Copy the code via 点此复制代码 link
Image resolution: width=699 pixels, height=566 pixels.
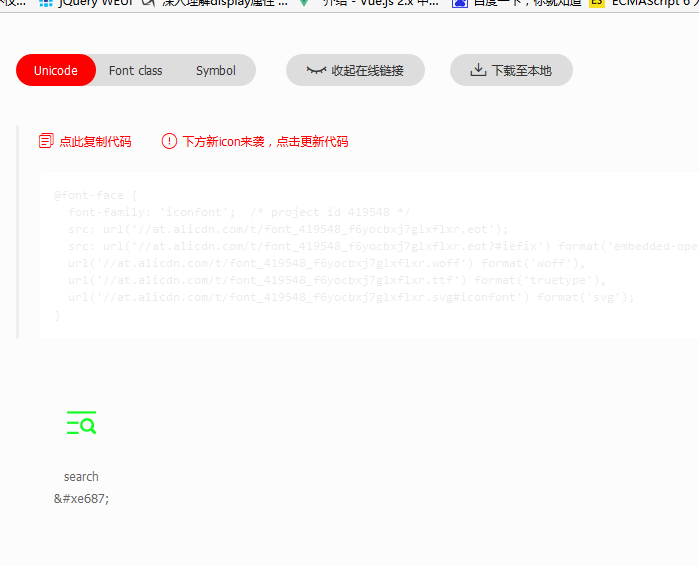[95, 142]
